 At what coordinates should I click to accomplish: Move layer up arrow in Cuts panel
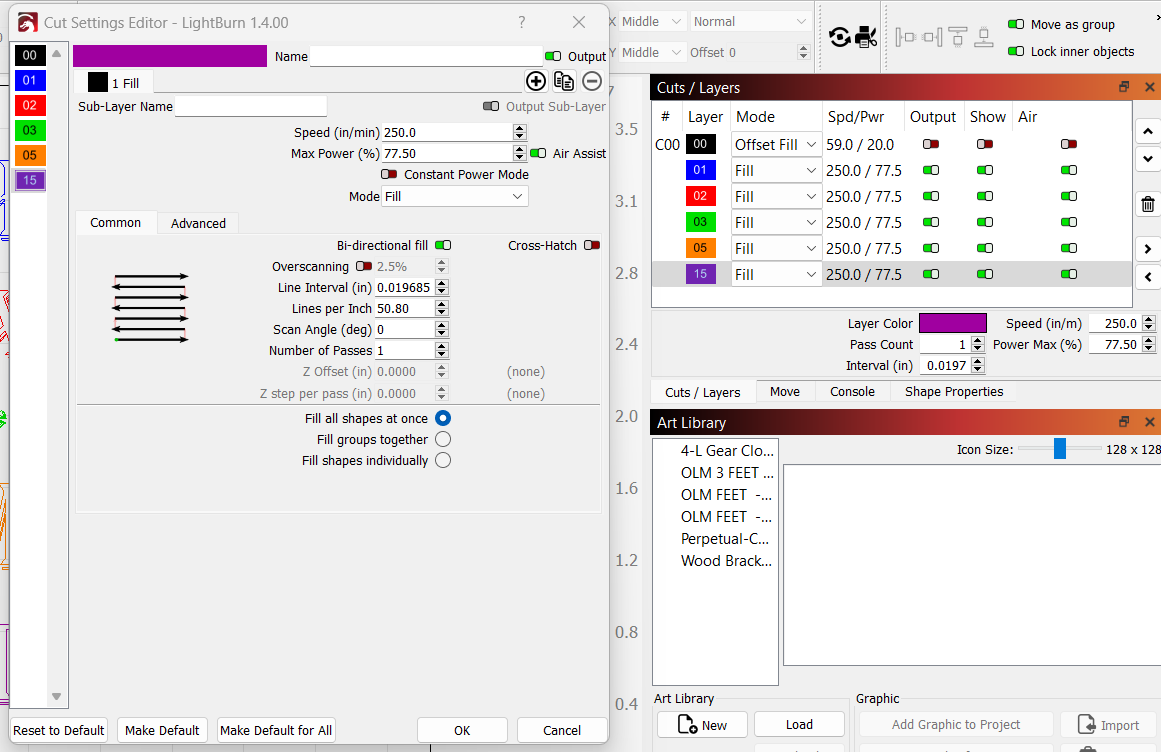[1148, 132]
